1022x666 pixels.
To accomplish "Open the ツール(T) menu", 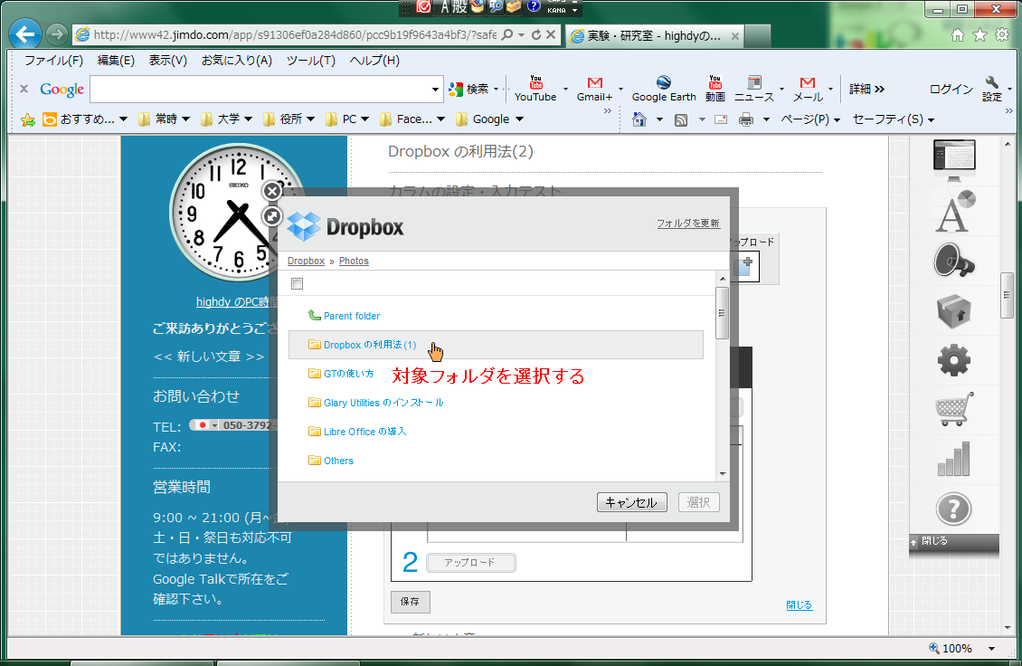I will tap(311, 61).
